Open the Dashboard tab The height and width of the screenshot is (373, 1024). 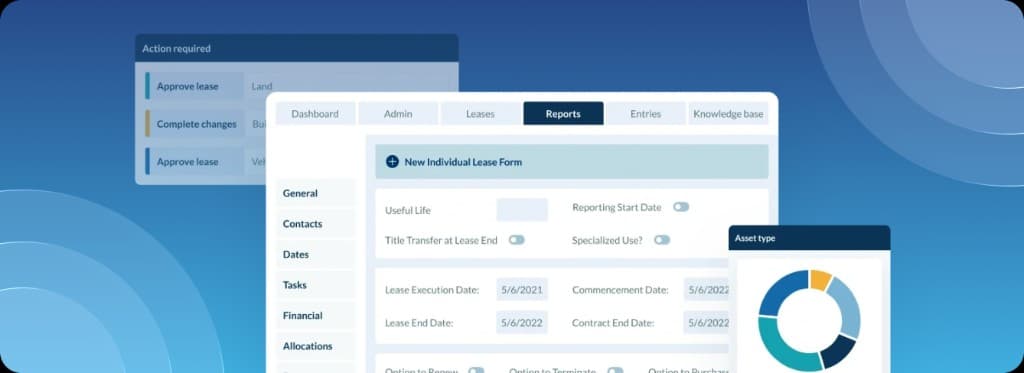(315, 114)
